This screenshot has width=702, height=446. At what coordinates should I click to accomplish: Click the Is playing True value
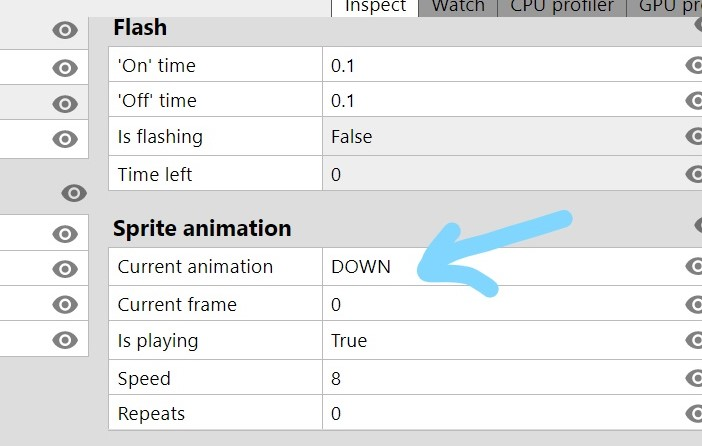349,340
